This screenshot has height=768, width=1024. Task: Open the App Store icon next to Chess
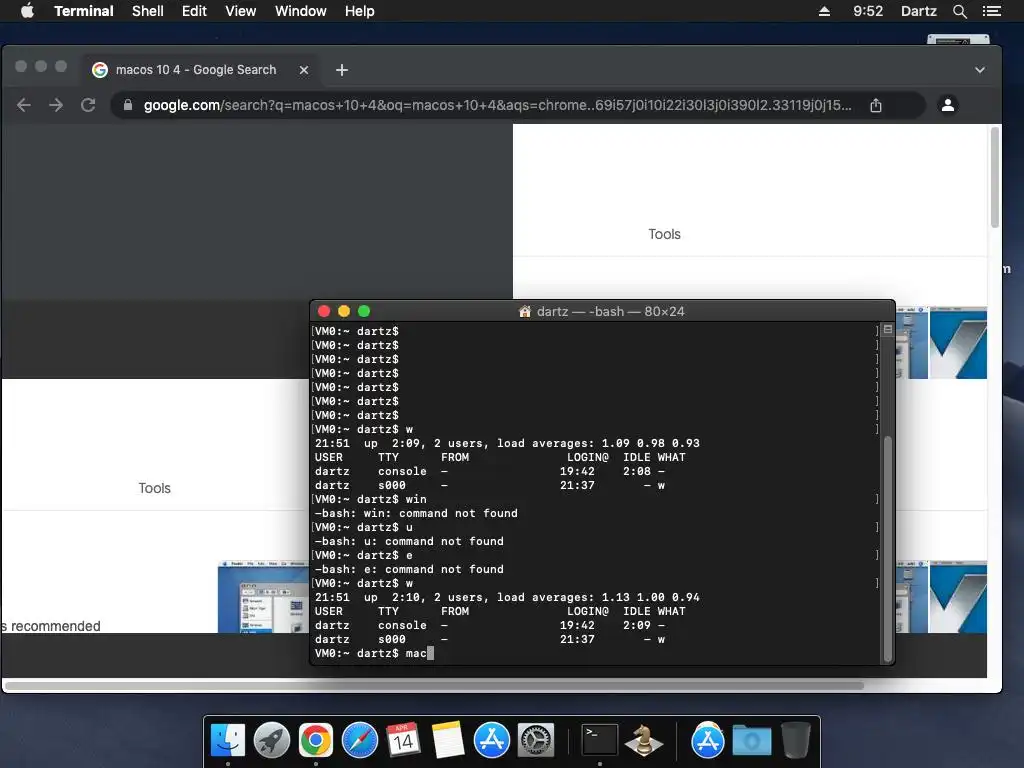click(707, 741)
